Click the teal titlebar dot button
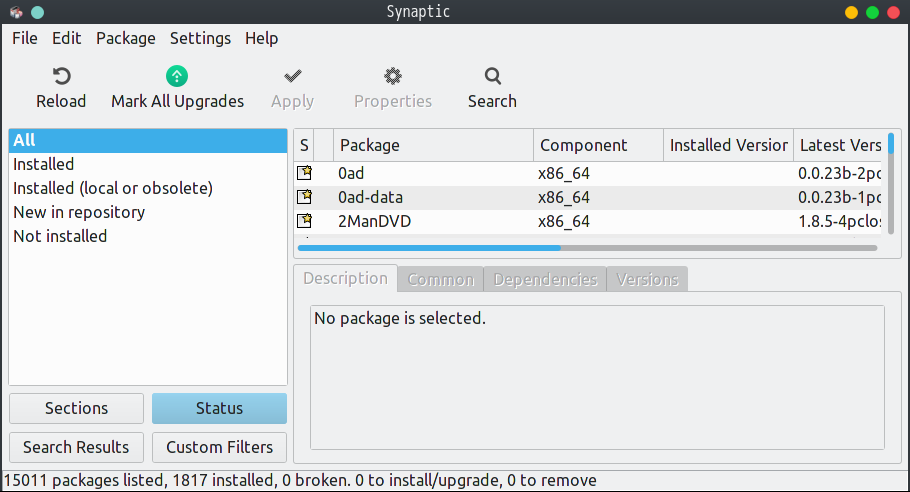910x492 pixels. [37, 12]
